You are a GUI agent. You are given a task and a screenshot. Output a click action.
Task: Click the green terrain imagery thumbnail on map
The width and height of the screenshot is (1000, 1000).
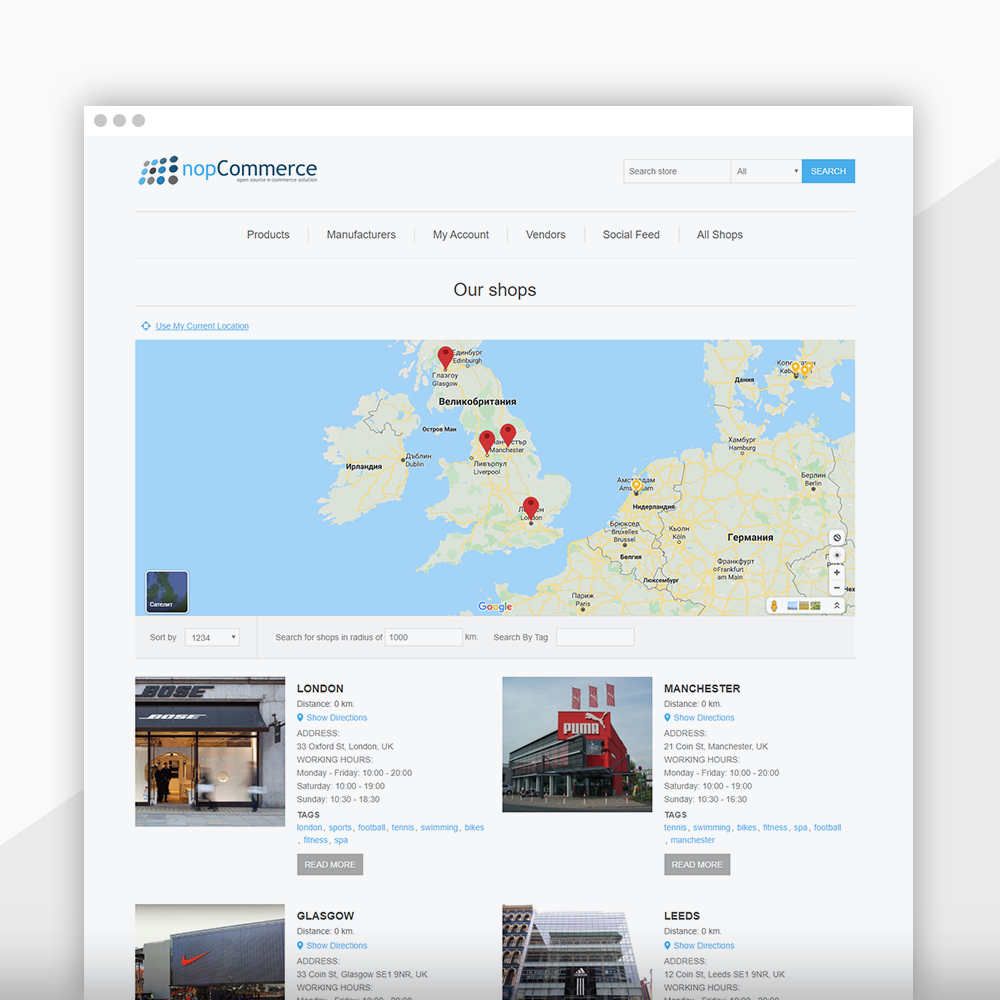coord(815,606)
